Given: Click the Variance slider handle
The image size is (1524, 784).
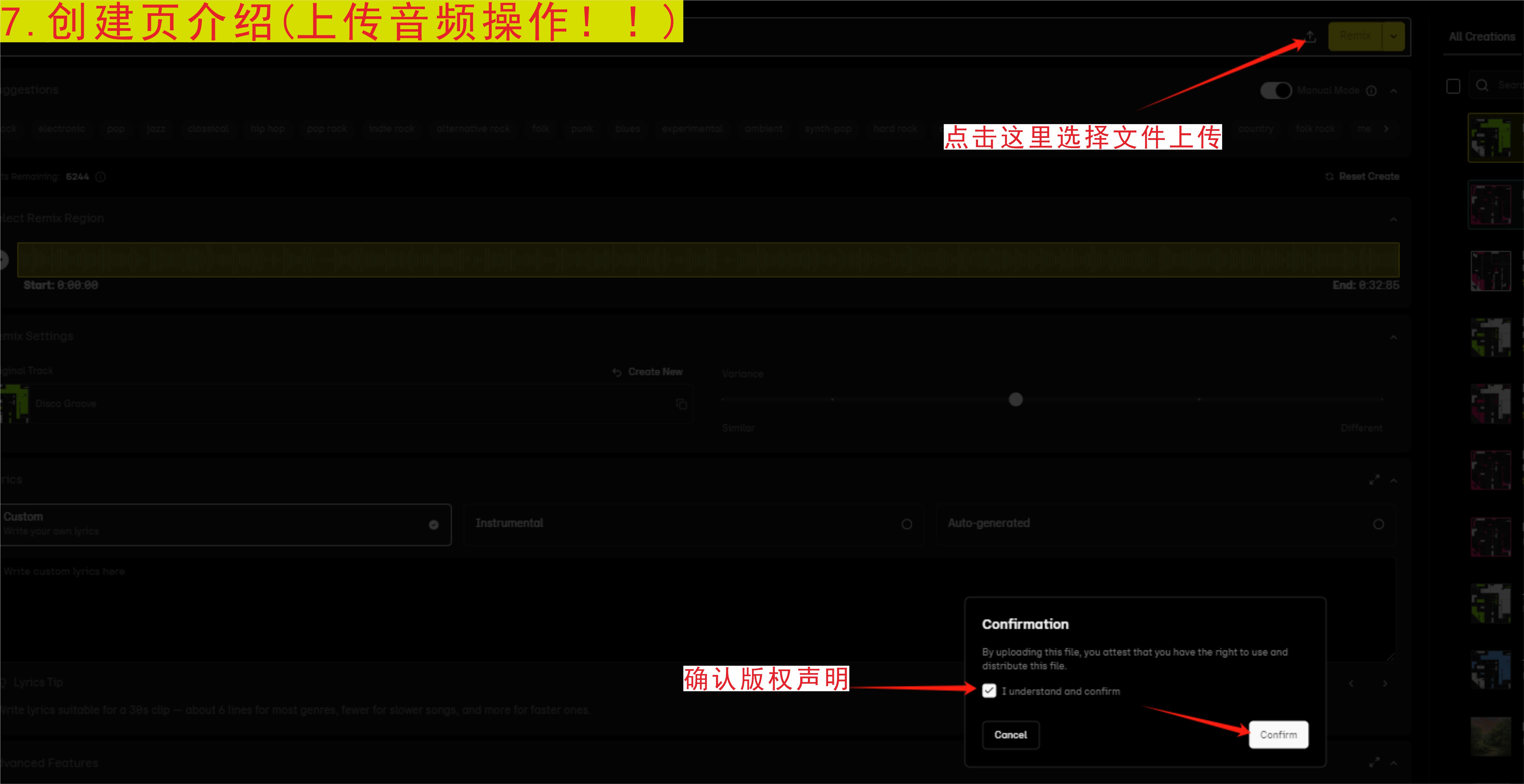Looking at the screenshot, I should point(1015,400).
